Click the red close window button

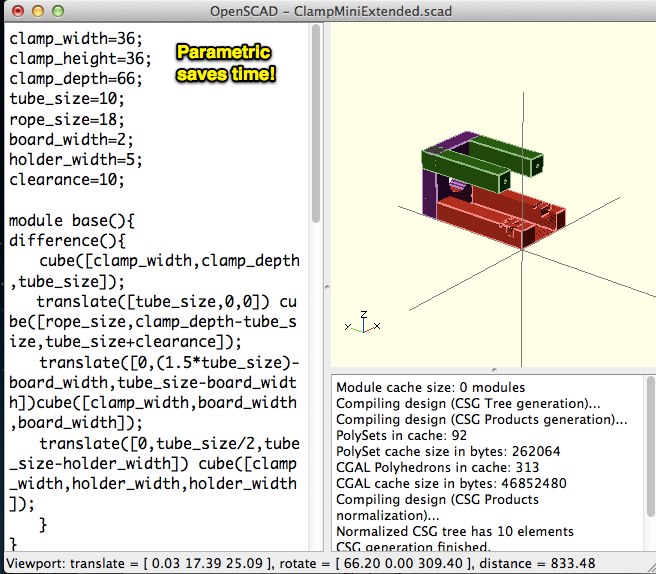(x=18, y=11)
